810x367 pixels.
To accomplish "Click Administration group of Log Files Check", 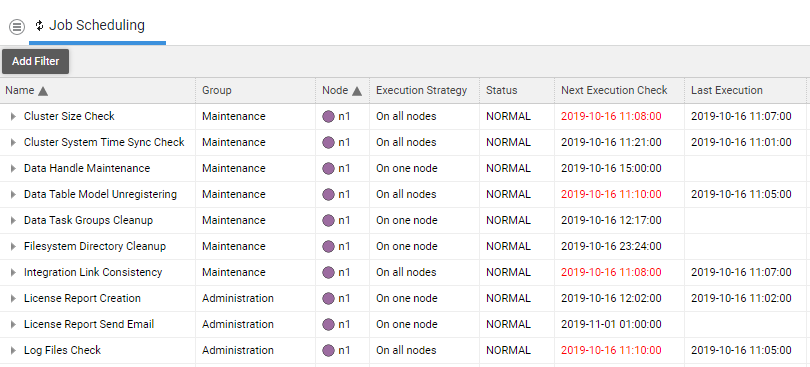I will click(238, 350).
